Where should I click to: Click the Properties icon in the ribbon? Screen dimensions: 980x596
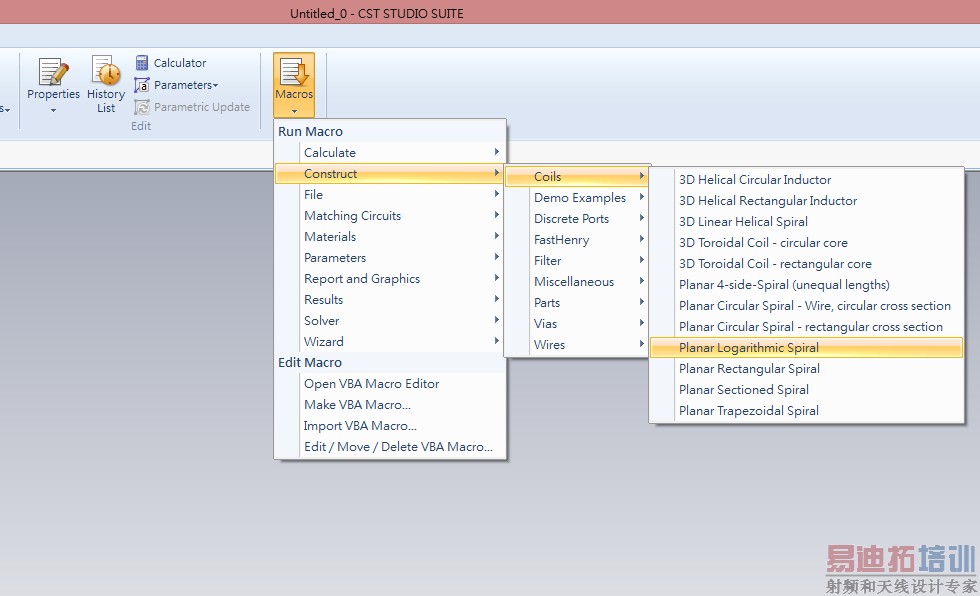point(53,71)
